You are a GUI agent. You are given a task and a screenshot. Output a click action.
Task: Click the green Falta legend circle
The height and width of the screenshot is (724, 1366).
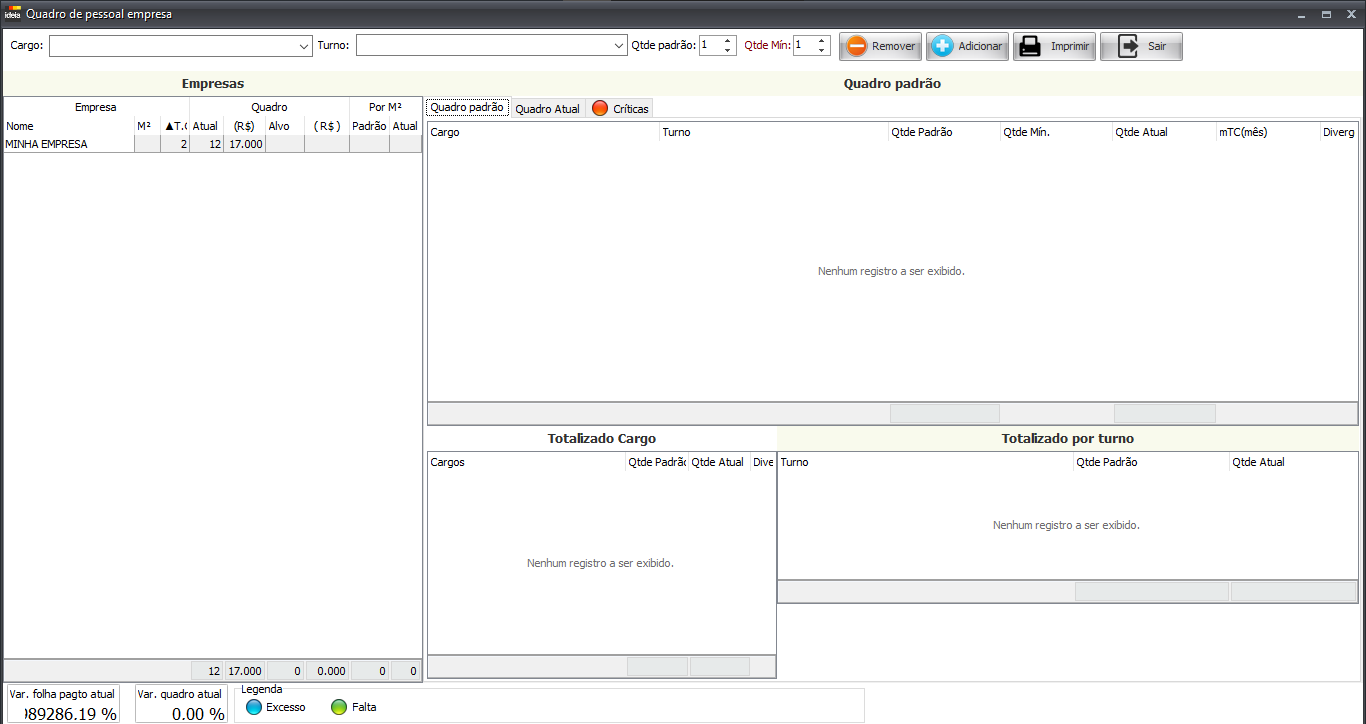tap(339, 707)
